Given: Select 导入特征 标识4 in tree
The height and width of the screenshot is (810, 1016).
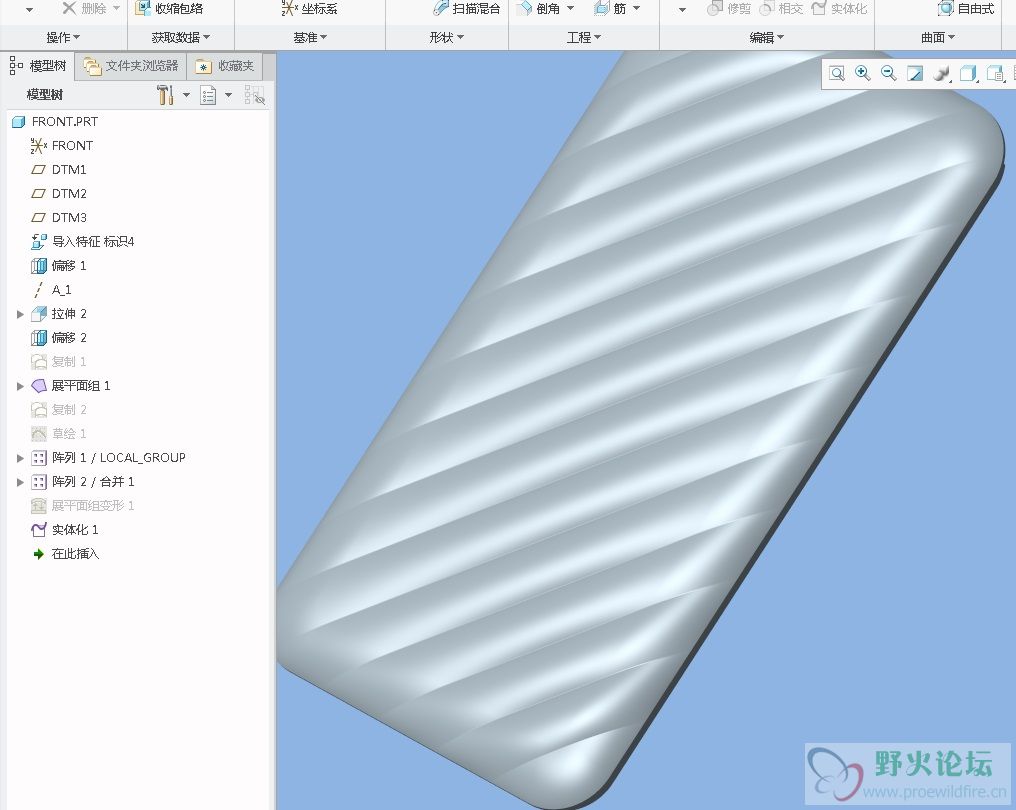Looking at the screenshot, I should 82,242.
